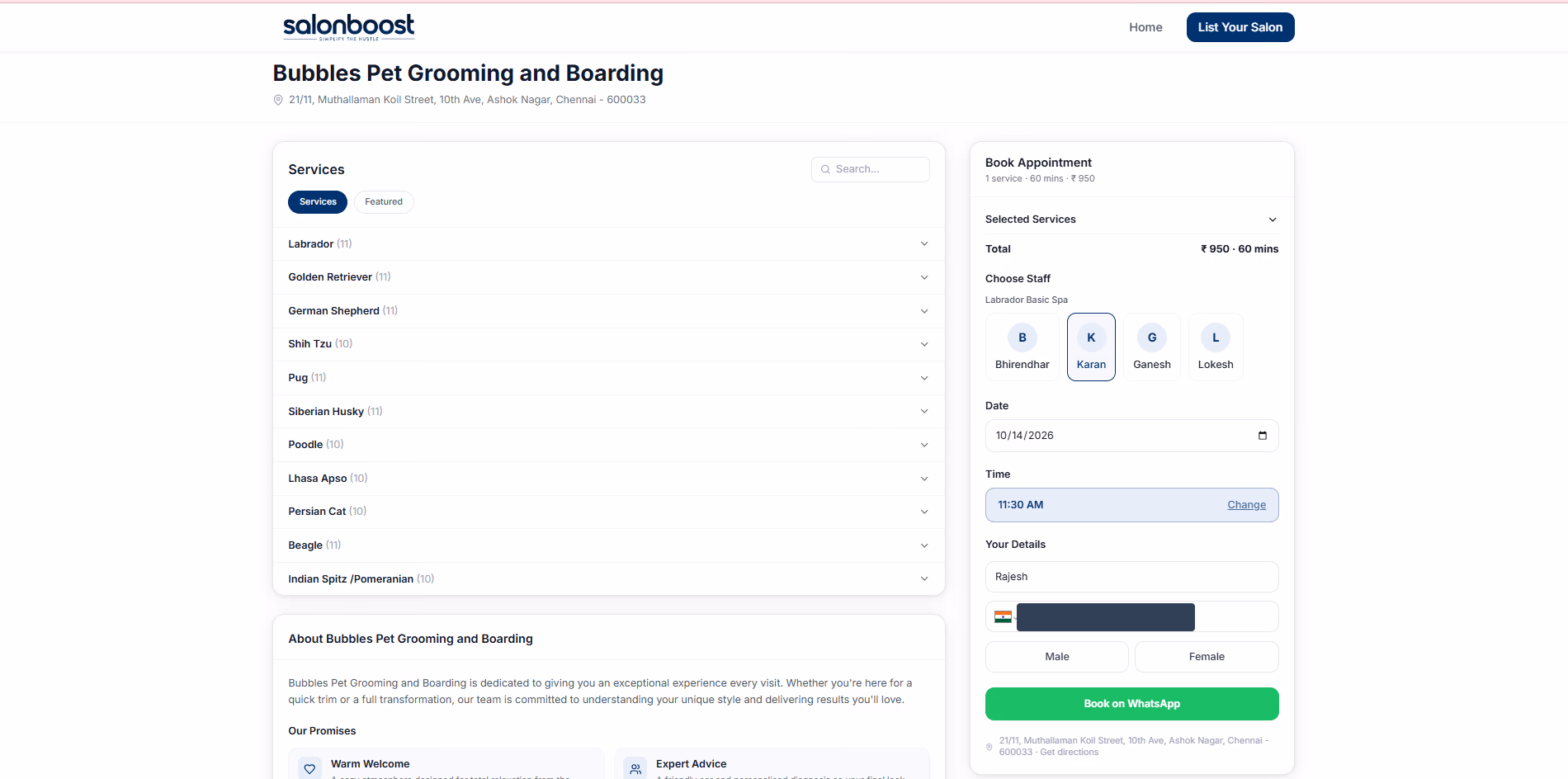
Task: Click the List Your Salon button
Action: [1240, 27]
